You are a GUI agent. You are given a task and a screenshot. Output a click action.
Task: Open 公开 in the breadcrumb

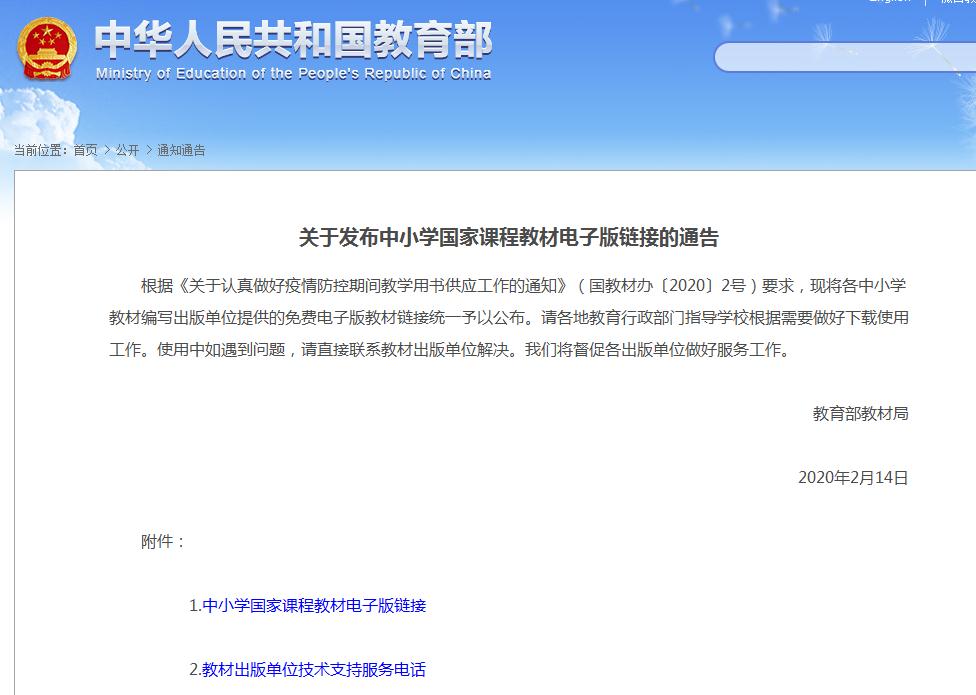pyautogui.click(x=128, y=150)
